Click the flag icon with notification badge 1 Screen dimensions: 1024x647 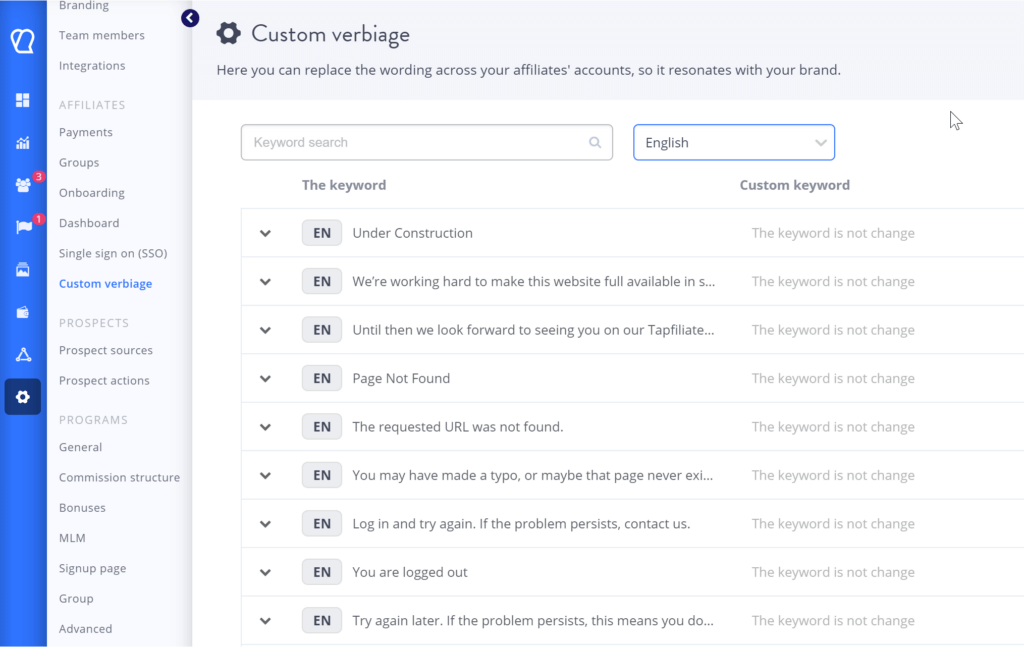22,227
